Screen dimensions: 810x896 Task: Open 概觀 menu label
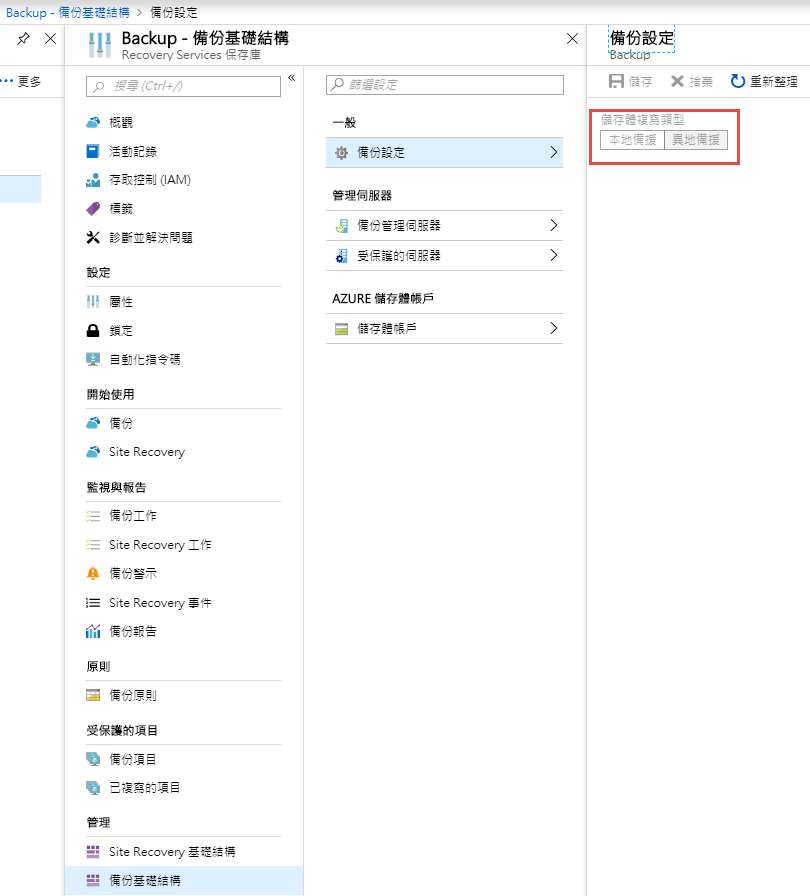point(121,122)
